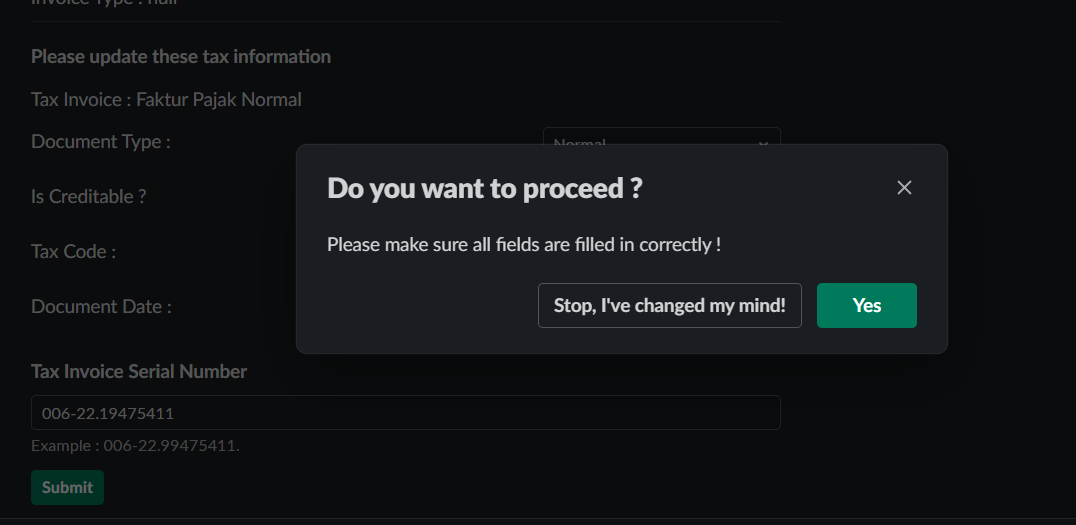Click the "Tax Code :" label

click(x=74, y=252)
